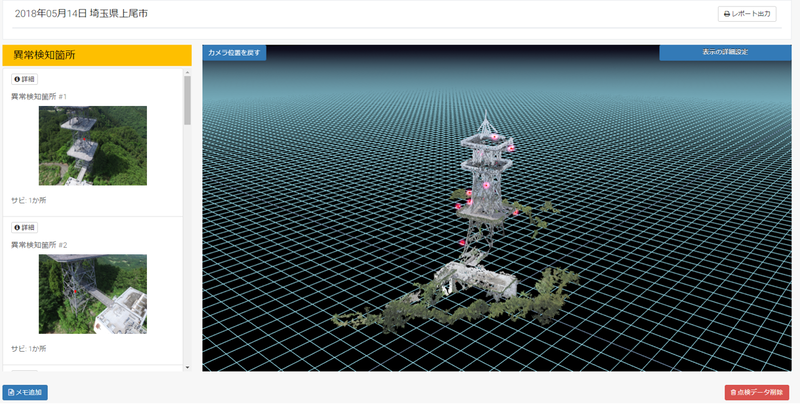Click the 異常検知箇所 #2 title text
This screenshot has height=408, width=800.
pyautogui.click(x=39, y=244)
